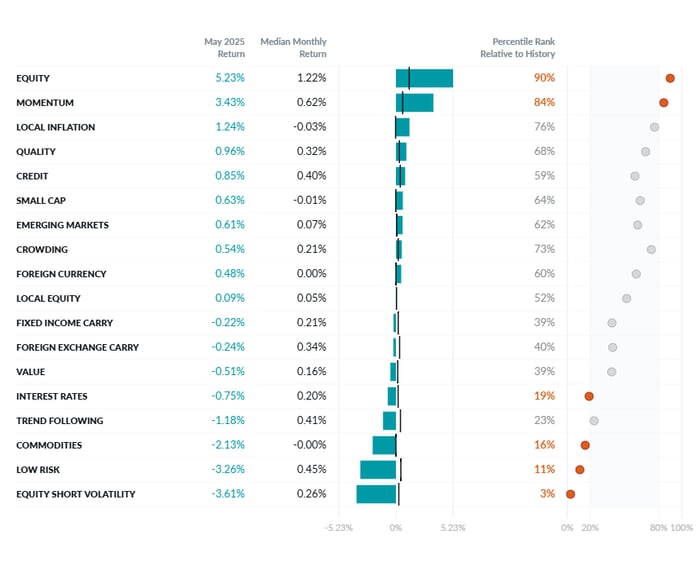This screenshot has height=588, width=698.
Task: Select the gray Local Inflation percentile dot
Action: click(654, 127)
